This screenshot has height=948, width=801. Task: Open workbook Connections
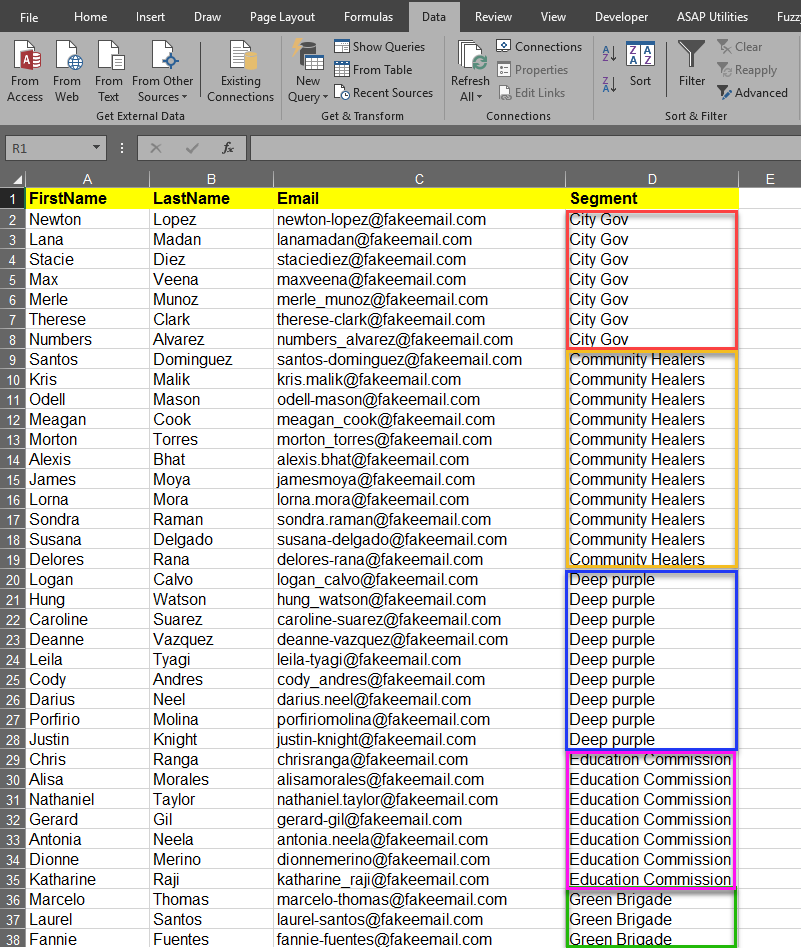pos(539,47)
